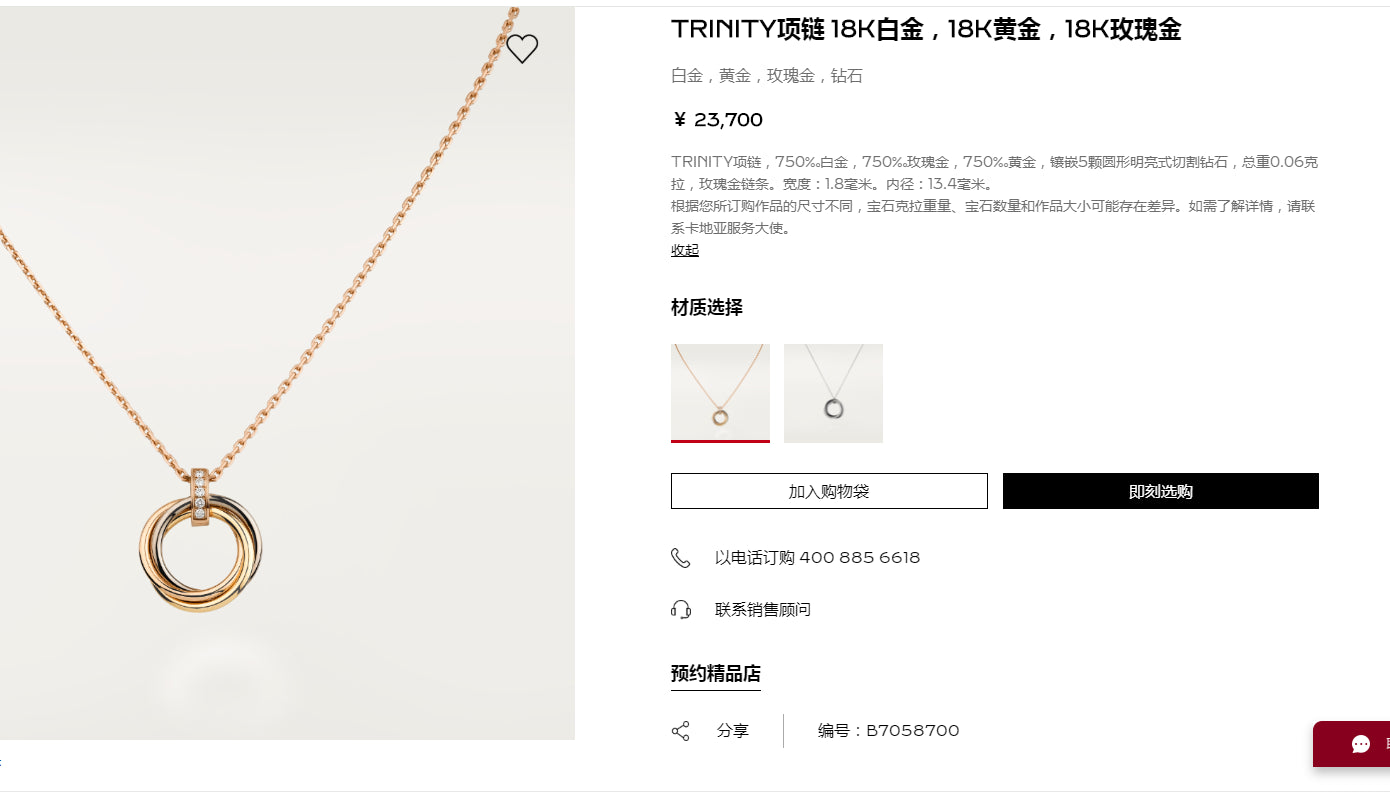Image resolution: width=1390 pixels, height=794 pixels.
Task: Click the 联系销售顾问 link text
Action: coord(763,609)
